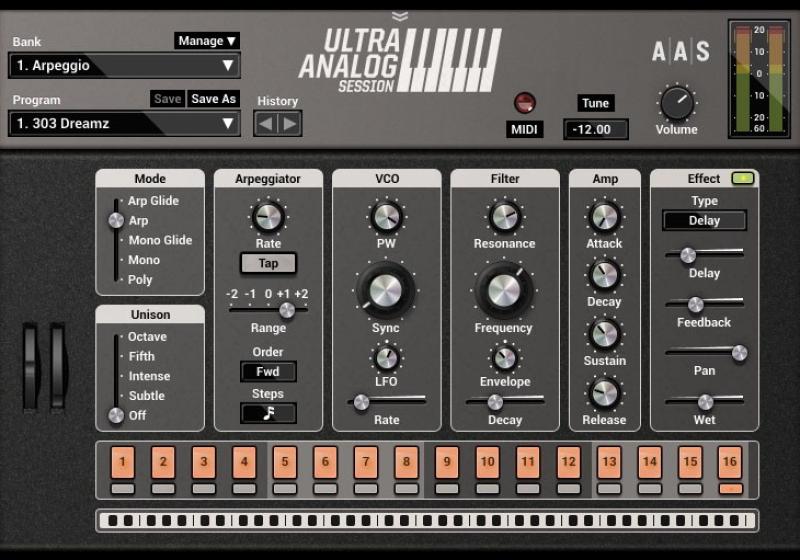800x560 pixels.
Task: Toggle arpeggiator step 1 pad
Action: (x=122, y=462)
